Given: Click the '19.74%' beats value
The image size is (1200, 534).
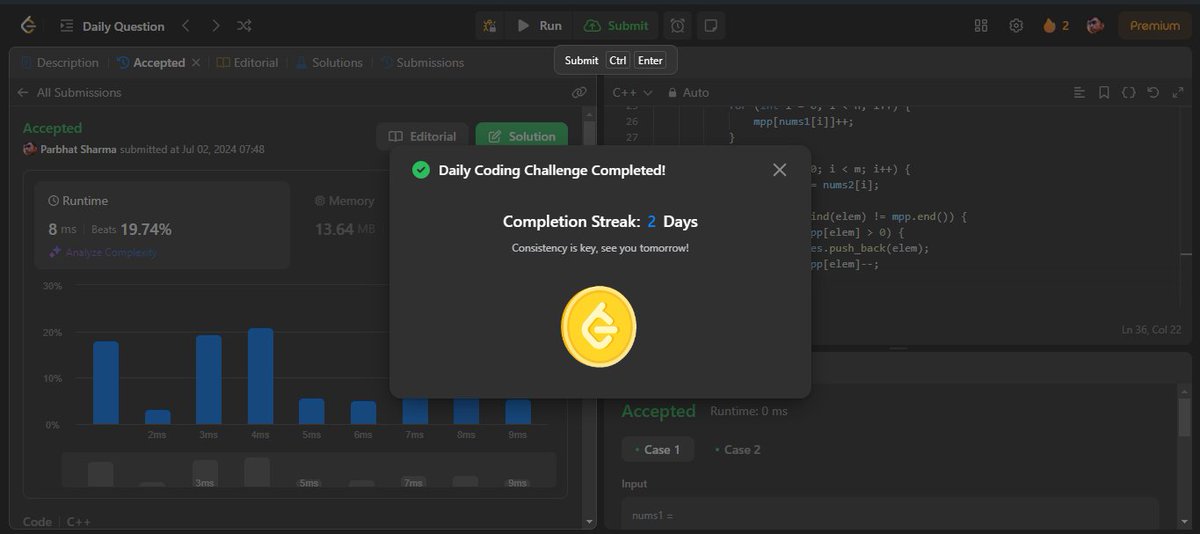Looking at the screenshot, I should tap(145, 229).
